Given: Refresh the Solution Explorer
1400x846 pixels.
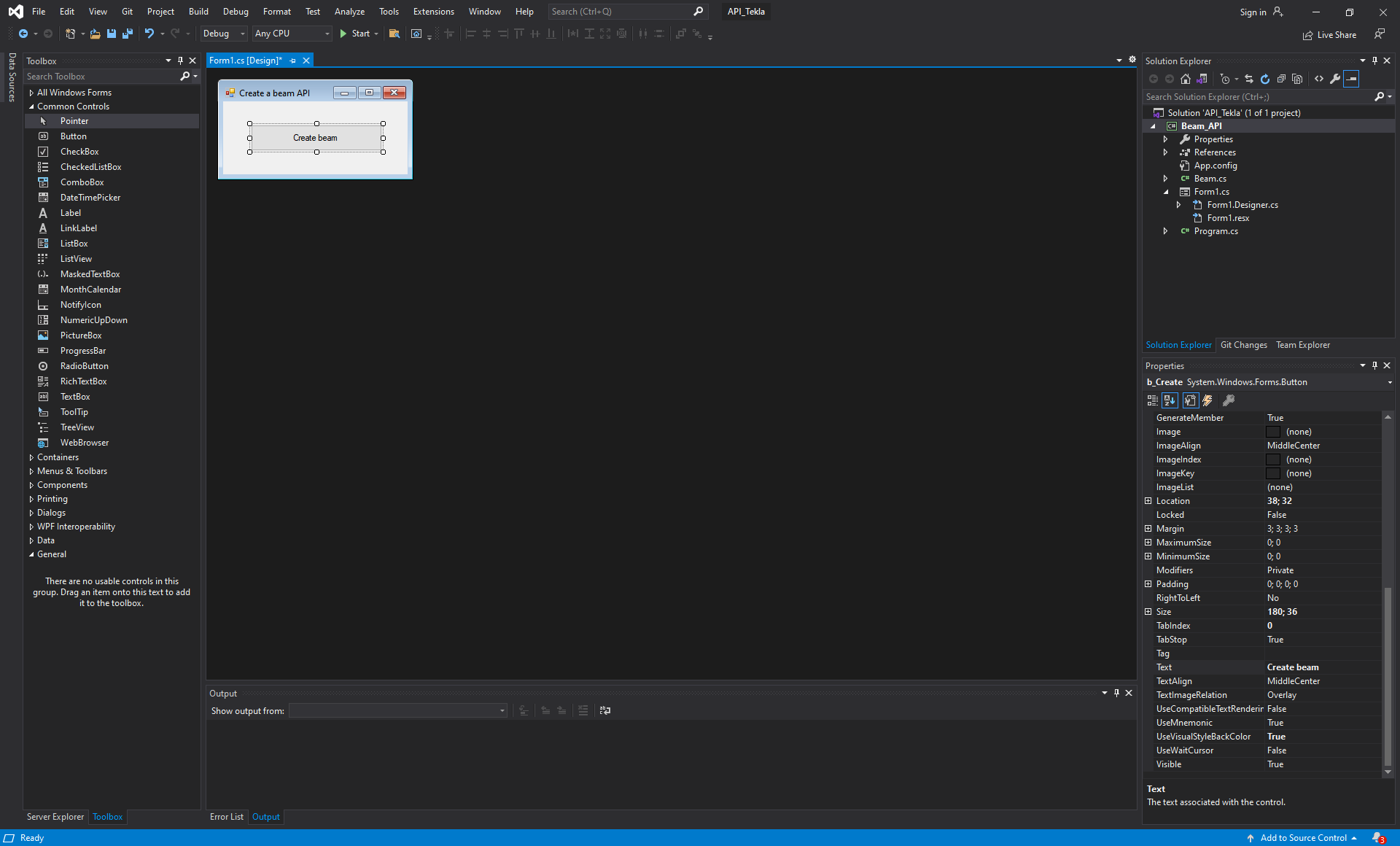Looking at the screenshot, I should click(x=1265, y=79).
